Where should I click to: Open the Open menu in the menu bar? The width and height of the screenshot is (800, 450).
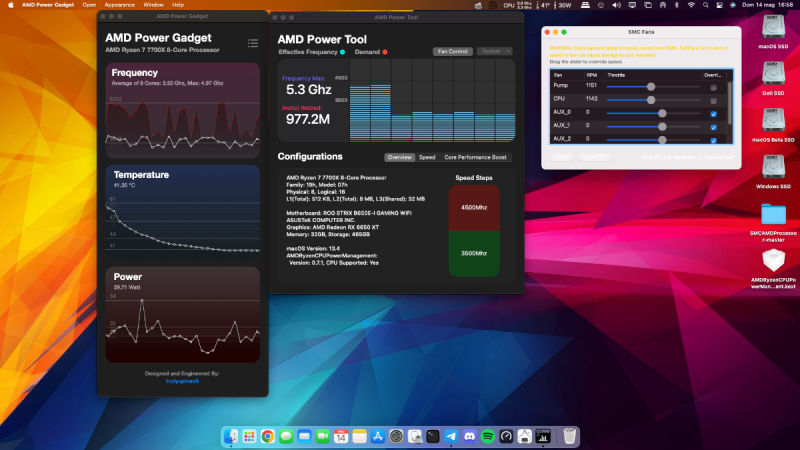tap(89, 5)
